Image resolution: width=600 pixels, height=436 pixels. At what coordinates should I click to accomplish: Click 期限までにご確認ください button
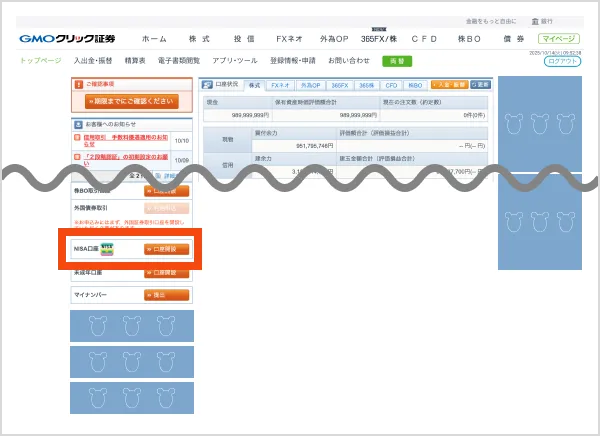click(131, 101)
